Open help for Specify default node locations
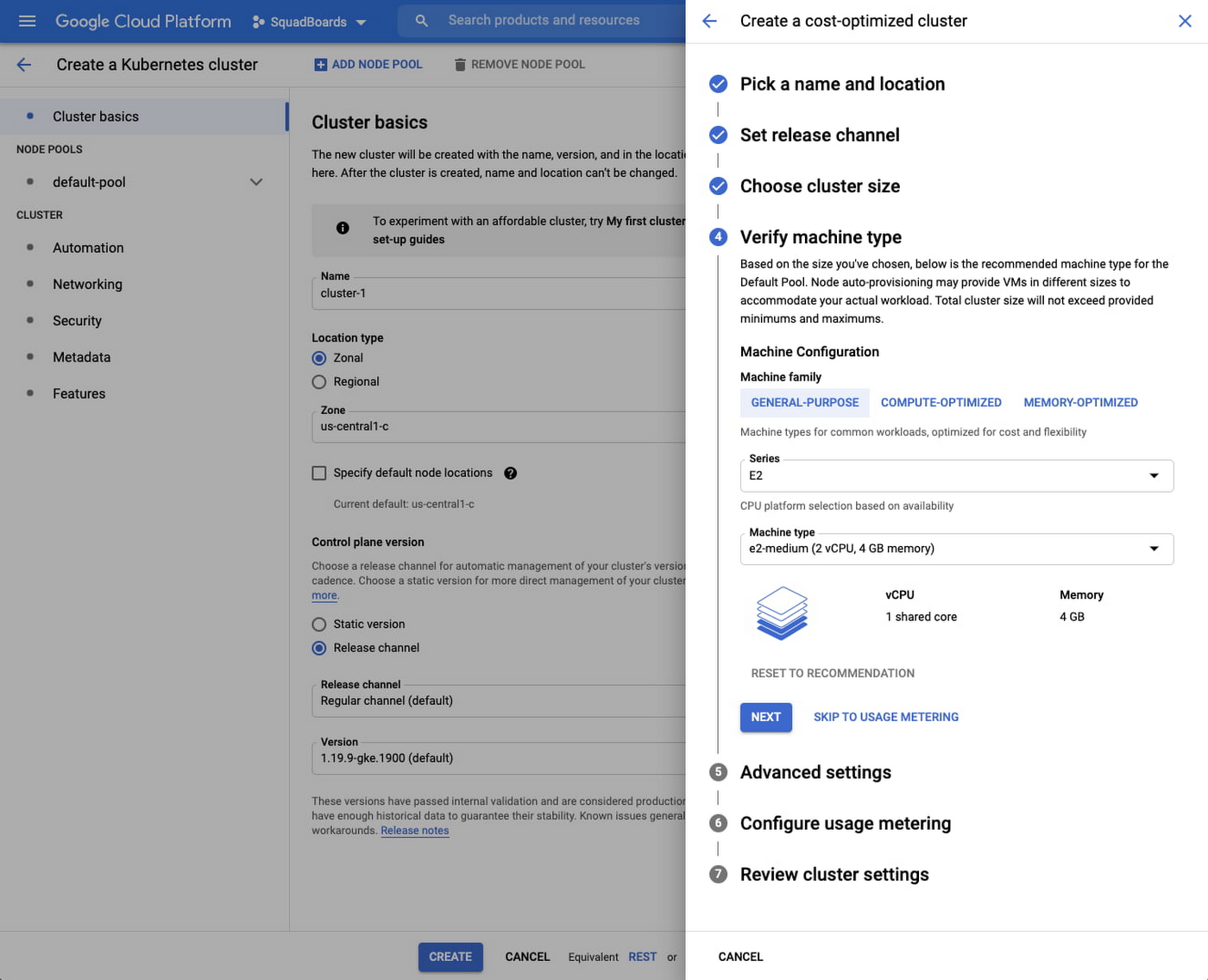1208x980 pixels. click(511, 473)
